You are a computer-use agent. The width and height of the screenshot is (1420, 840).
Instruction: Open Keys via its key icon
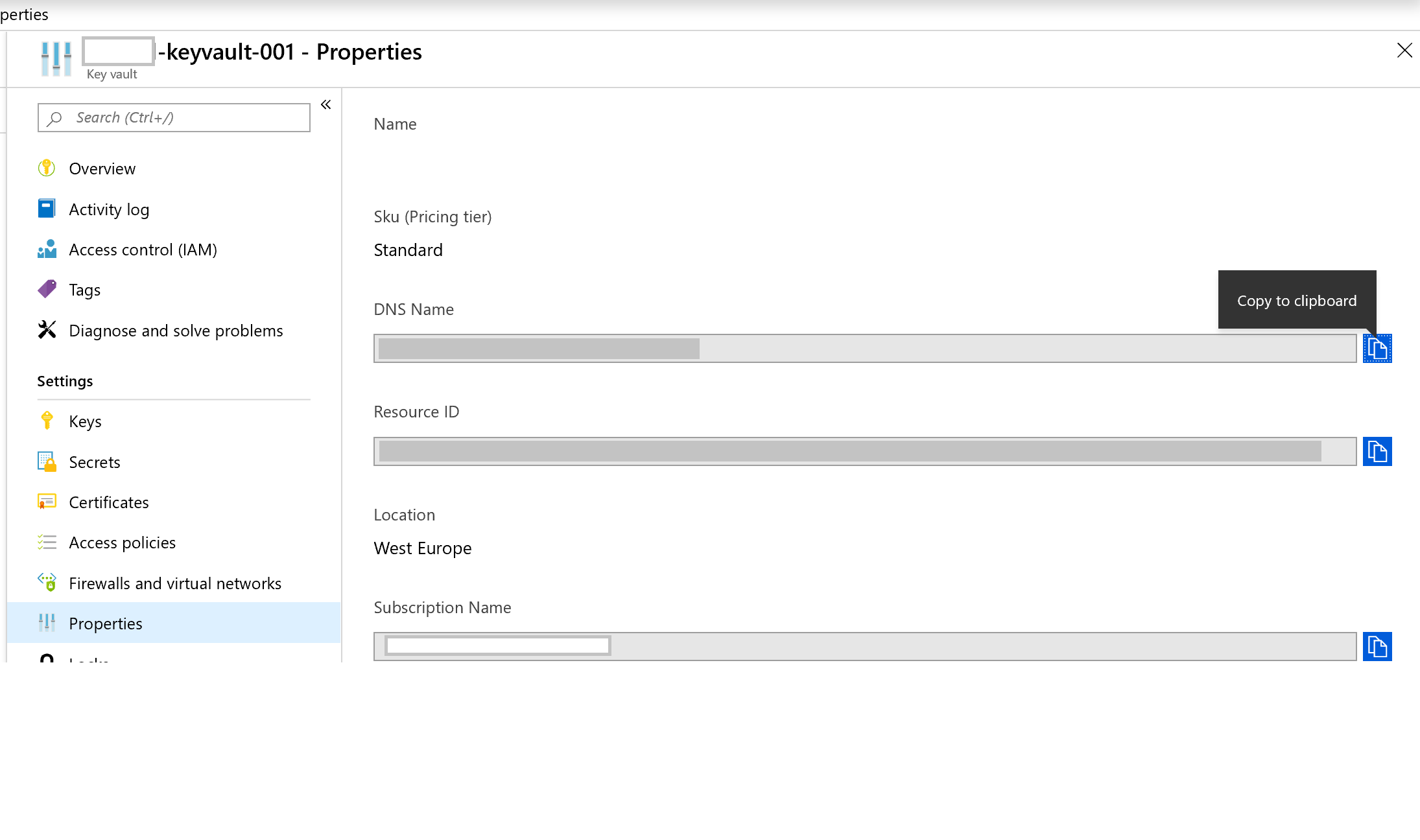(47, 421)
